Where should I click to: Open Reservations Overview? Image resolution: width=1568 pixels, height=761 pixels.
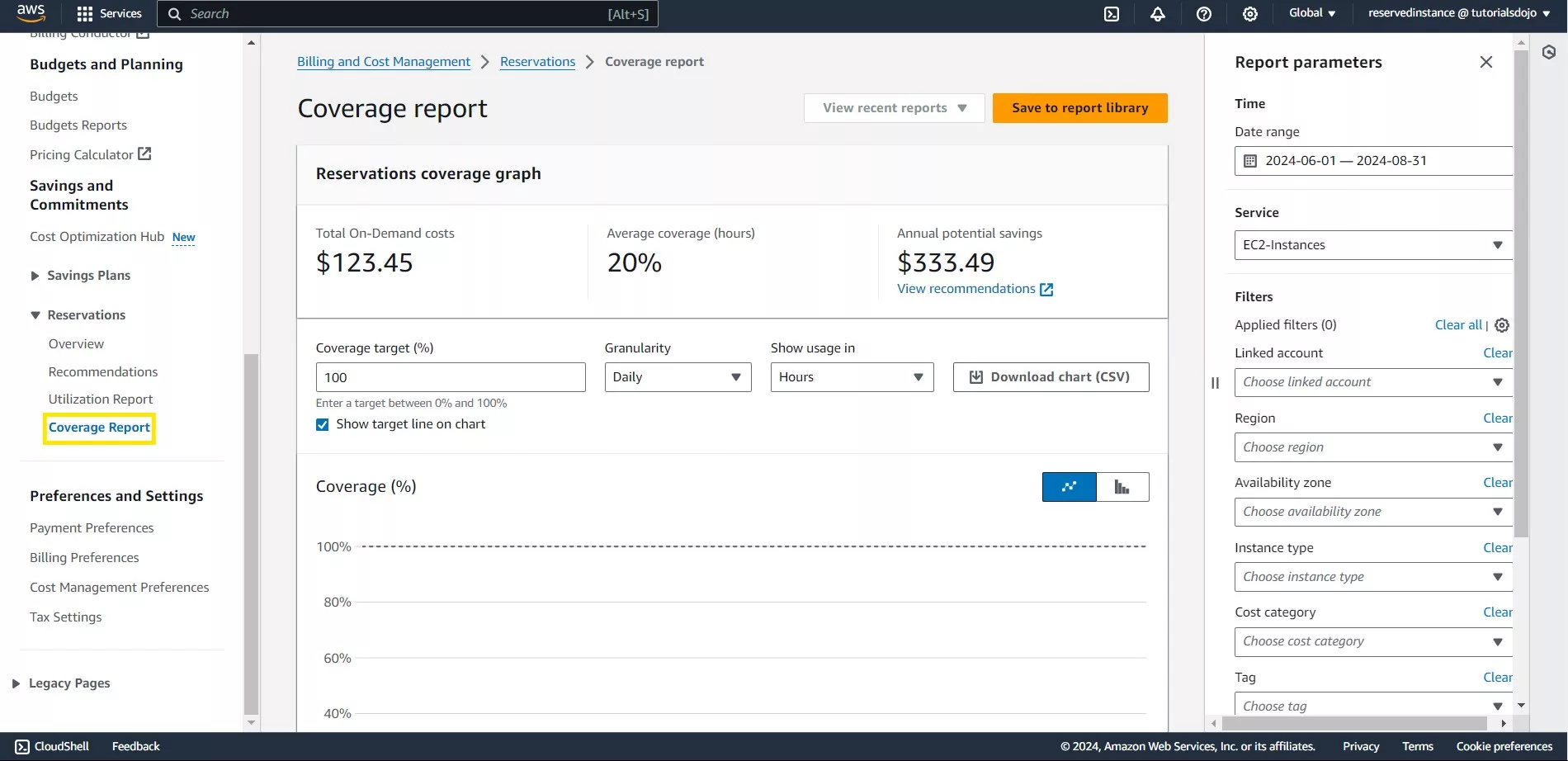[76, 344]
